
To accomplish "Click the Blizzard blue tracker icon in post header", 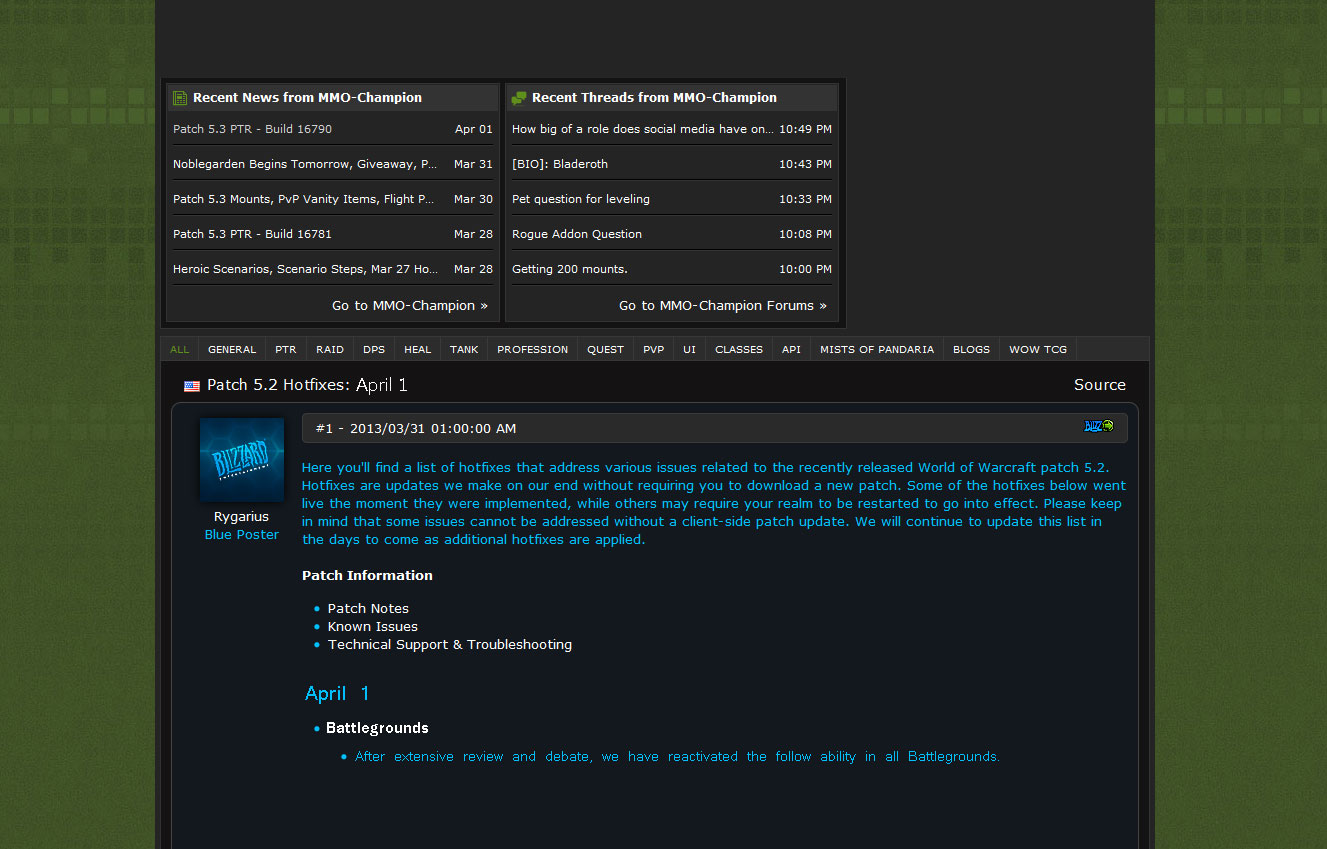I will point(1099,427).
